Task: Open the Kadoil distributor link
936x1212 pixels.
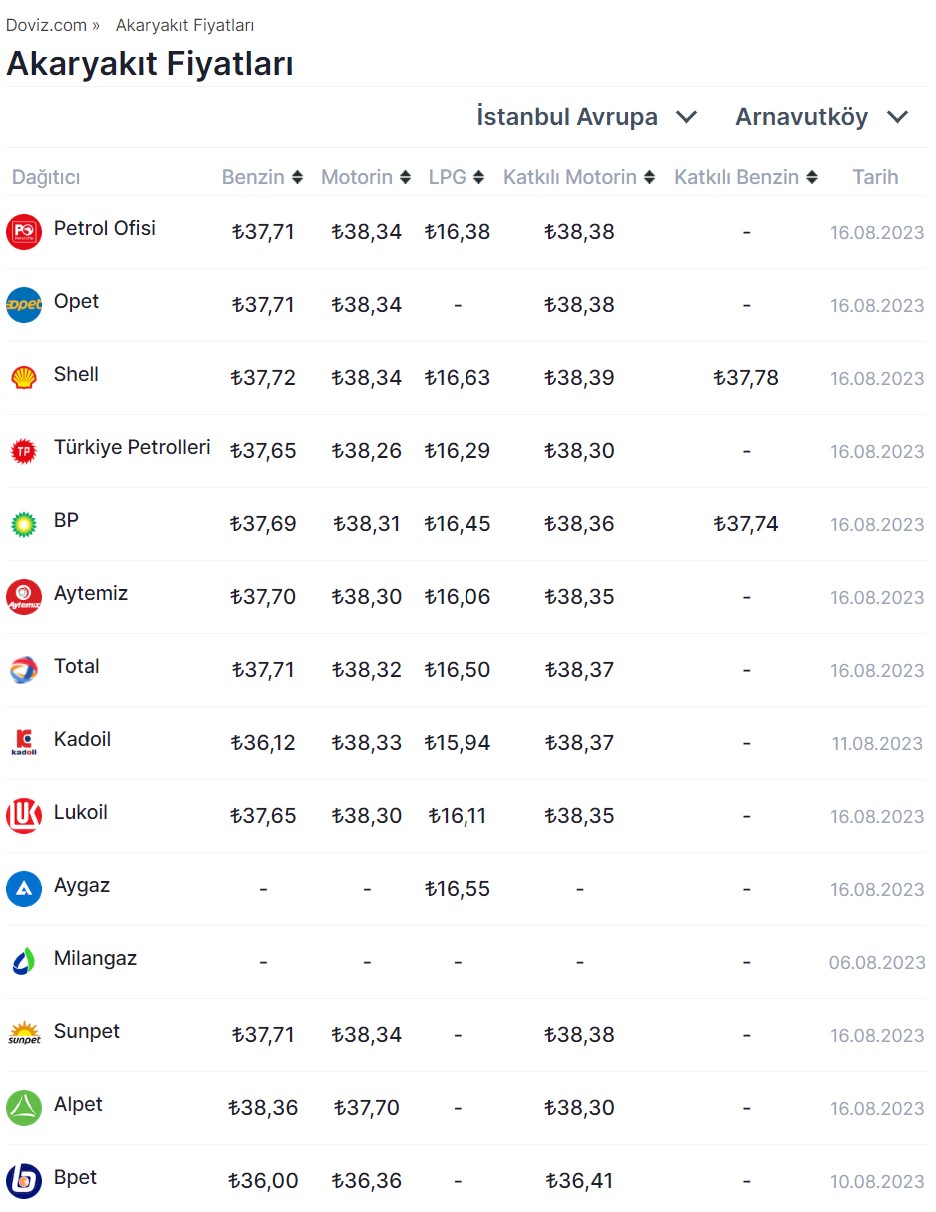Action: pos(82,740)
